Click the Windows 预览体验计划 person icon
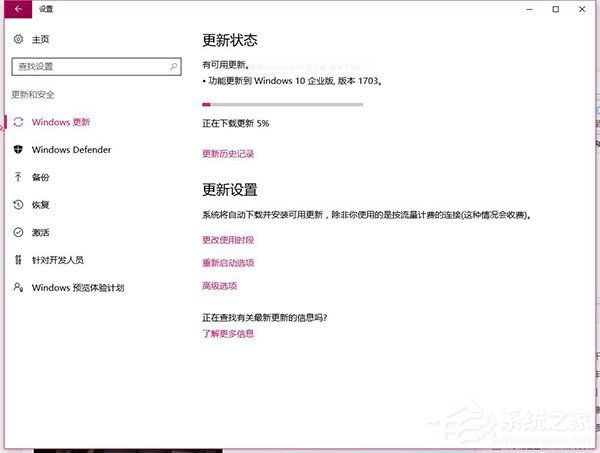 18,287
